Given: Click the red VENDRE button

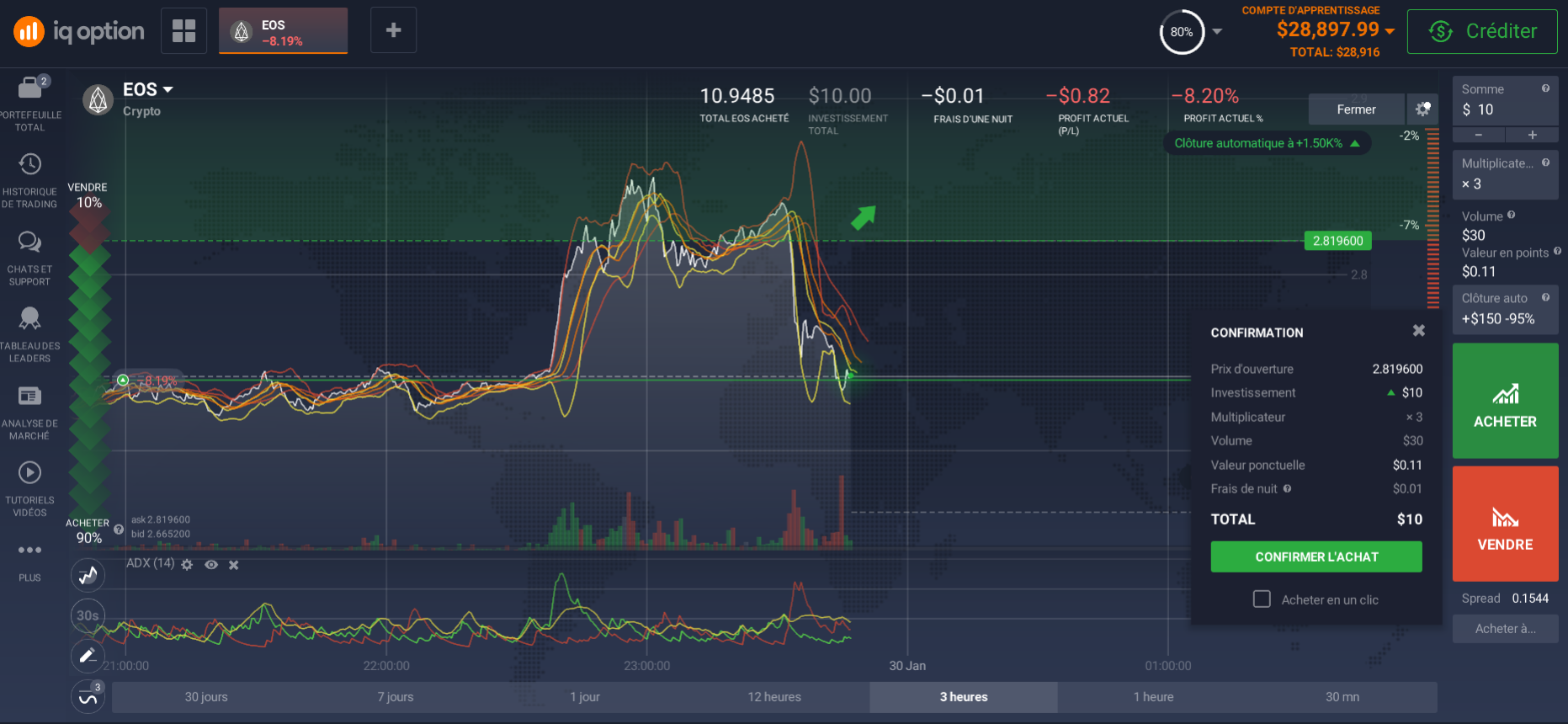Looking at the screenshot, I should tap(1505, 524).
